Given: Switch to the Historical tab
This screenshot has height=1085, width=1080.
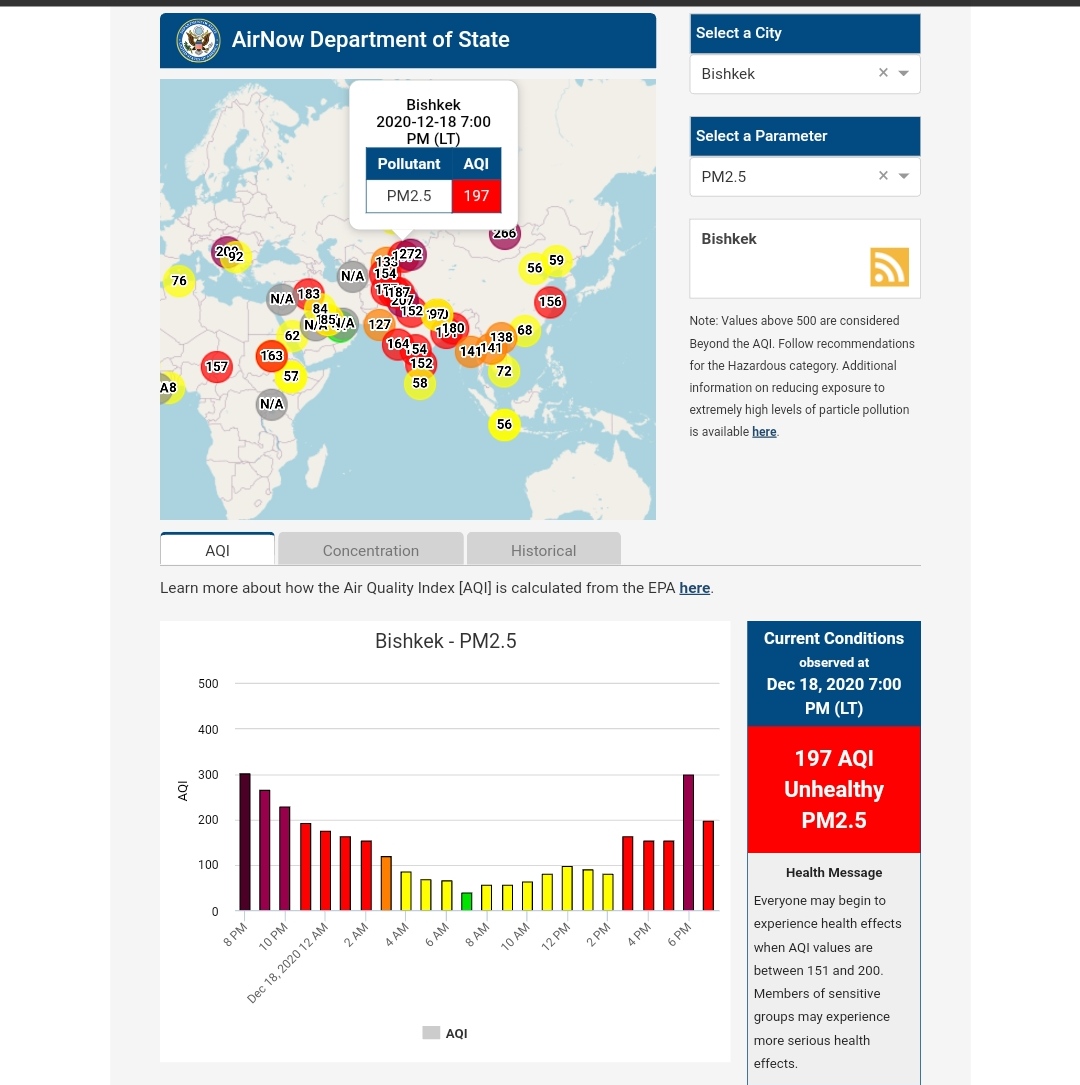Looking at the screenshot, I should (543, 550).
